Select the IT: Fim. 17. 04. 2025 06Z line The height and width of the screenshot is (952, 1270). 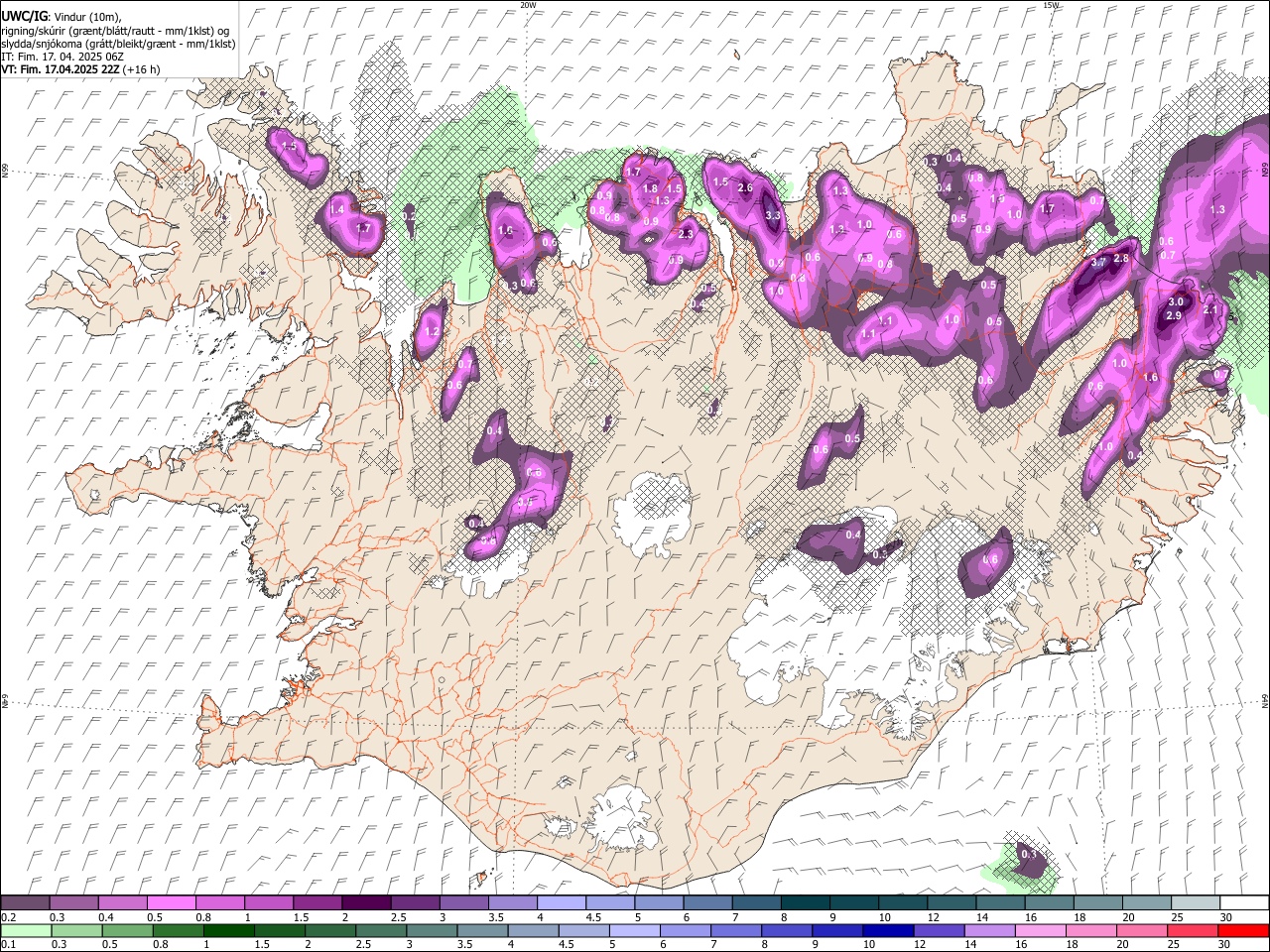tap(63, 57)
